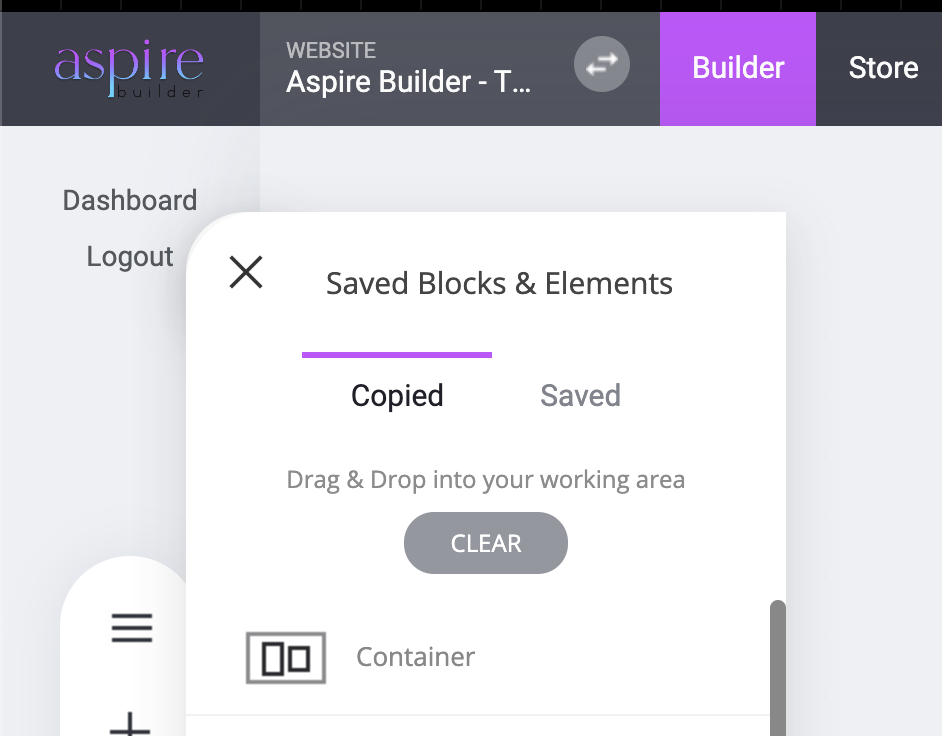Click the WEBSITE label in header

(331, 50)
